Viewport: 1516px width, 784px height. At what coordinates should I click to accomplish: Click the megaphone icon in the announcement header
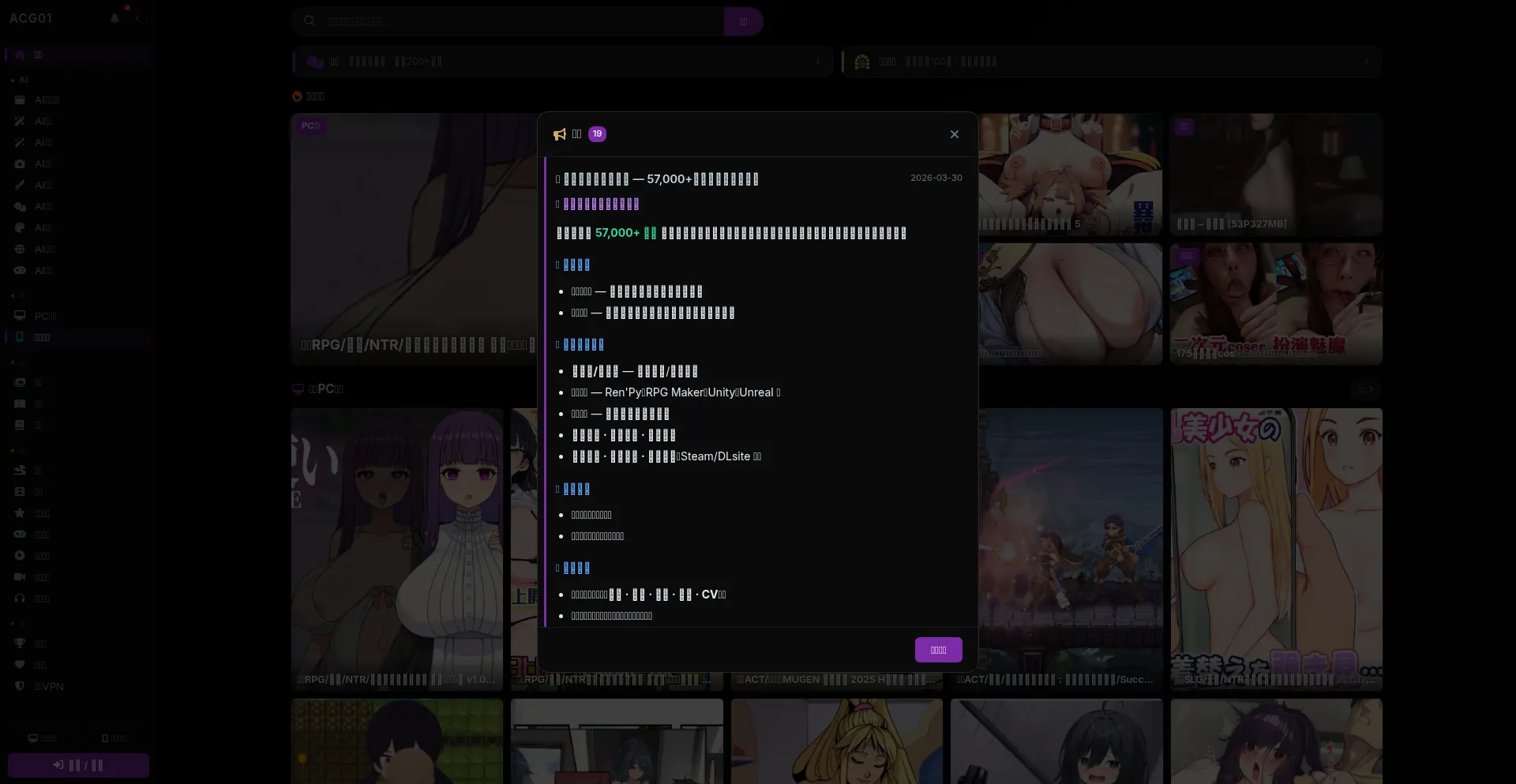coord(560,134)
